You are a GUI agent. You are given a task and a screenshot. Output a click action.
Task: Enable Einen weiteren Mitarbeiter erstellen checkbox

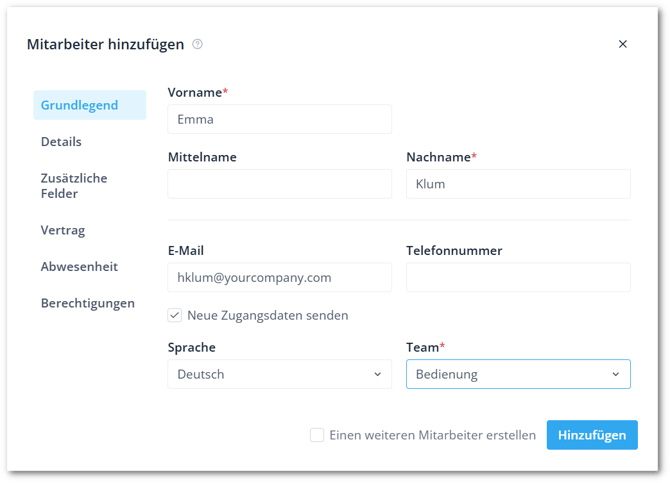(317, 435)
